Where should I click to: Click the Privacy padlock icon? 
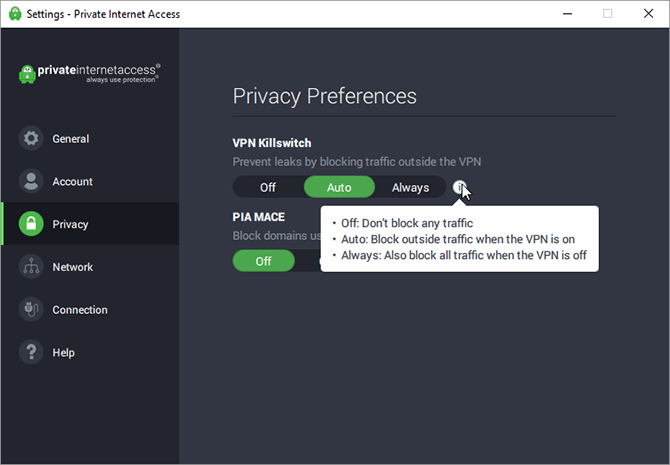[x=31, y=224]
